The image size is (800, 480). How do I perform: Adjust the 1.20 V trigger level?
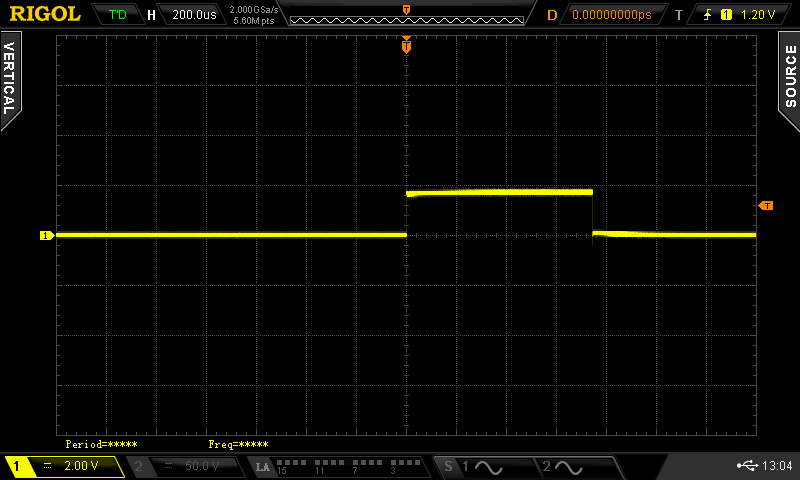point(756,15)
